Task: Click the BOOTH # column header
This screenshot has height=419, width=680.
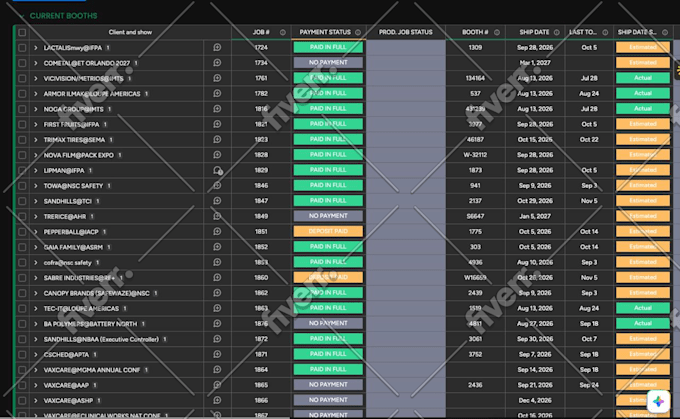Action: pos(475,32)
